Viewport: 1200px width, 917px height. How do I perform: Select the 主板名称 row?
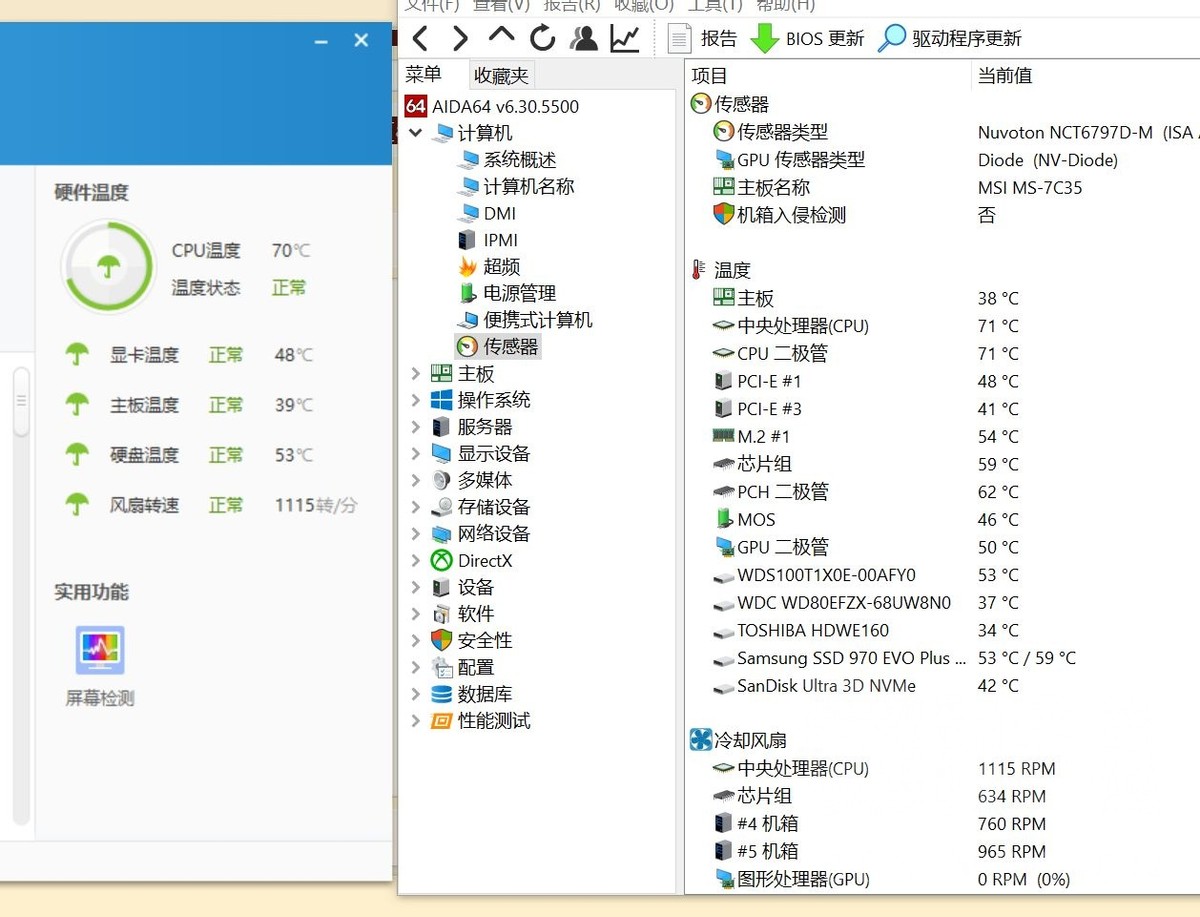(943, 188)
